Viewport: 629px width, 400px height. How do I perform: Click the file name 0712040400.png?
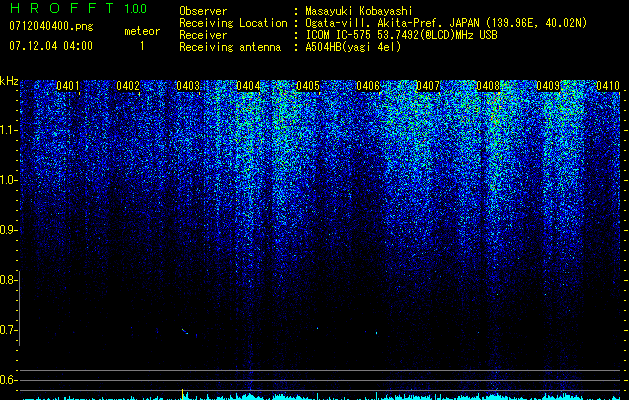(x=51, y=27)
